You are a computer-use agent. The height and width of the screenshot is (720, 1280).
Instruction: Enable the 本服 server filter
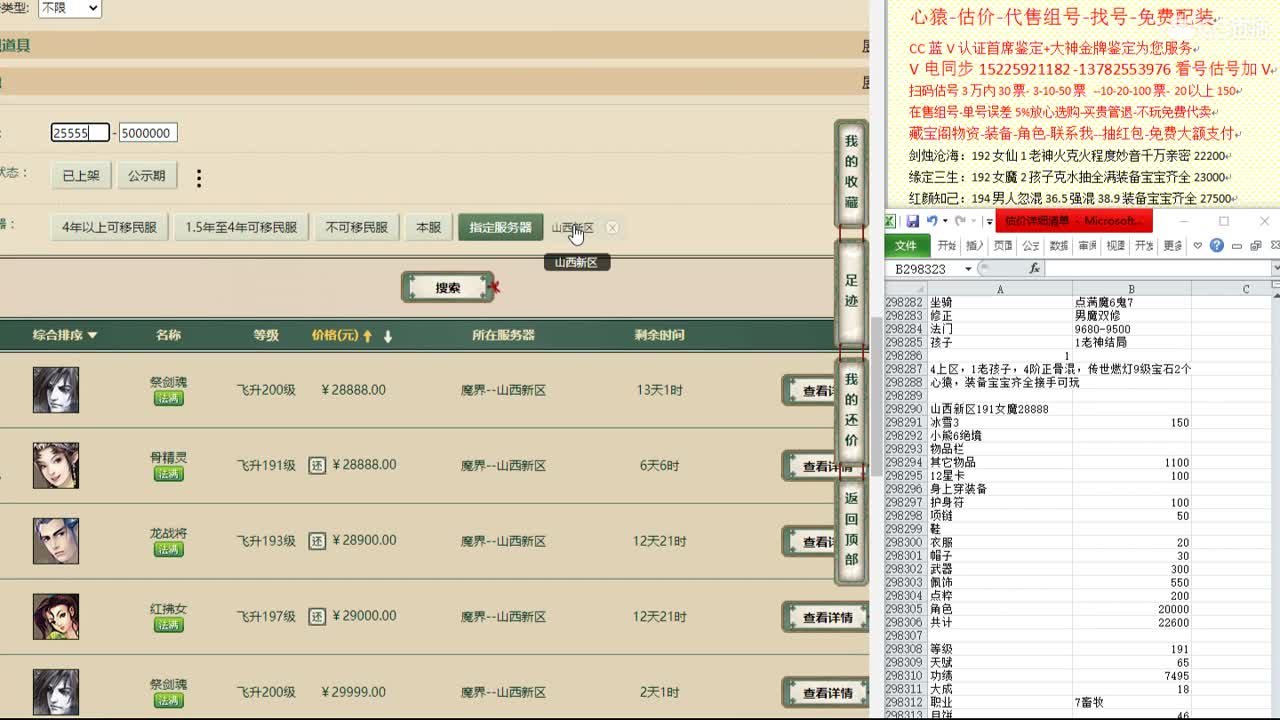click(x=428, y=227)
